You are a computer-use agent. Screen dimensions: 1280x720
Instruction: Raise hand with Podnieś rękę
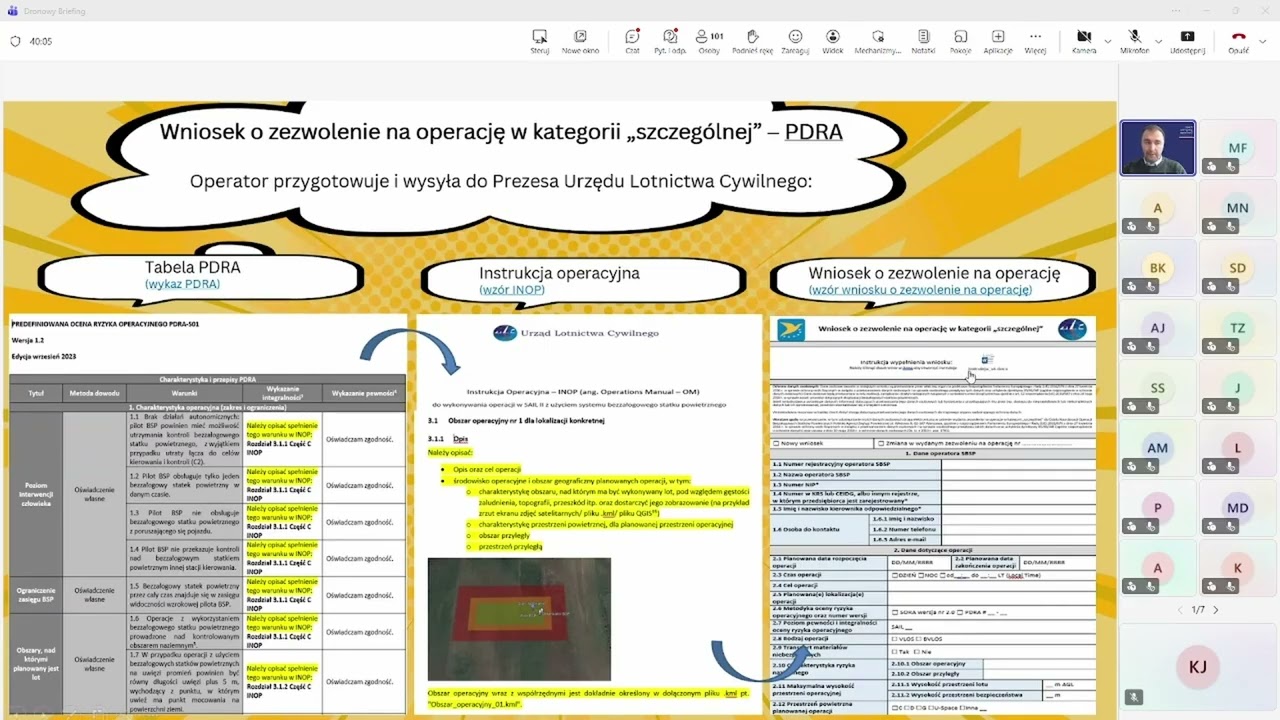click(752, 41)
